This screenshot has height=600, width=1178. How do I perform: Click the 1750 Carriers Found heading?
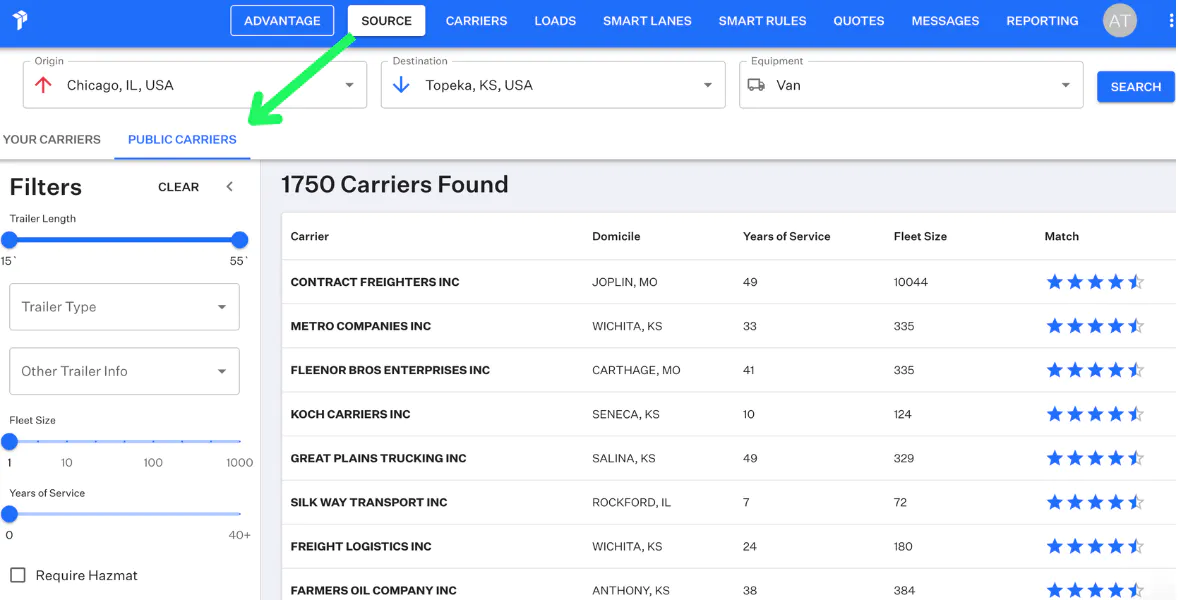point(394,185)
